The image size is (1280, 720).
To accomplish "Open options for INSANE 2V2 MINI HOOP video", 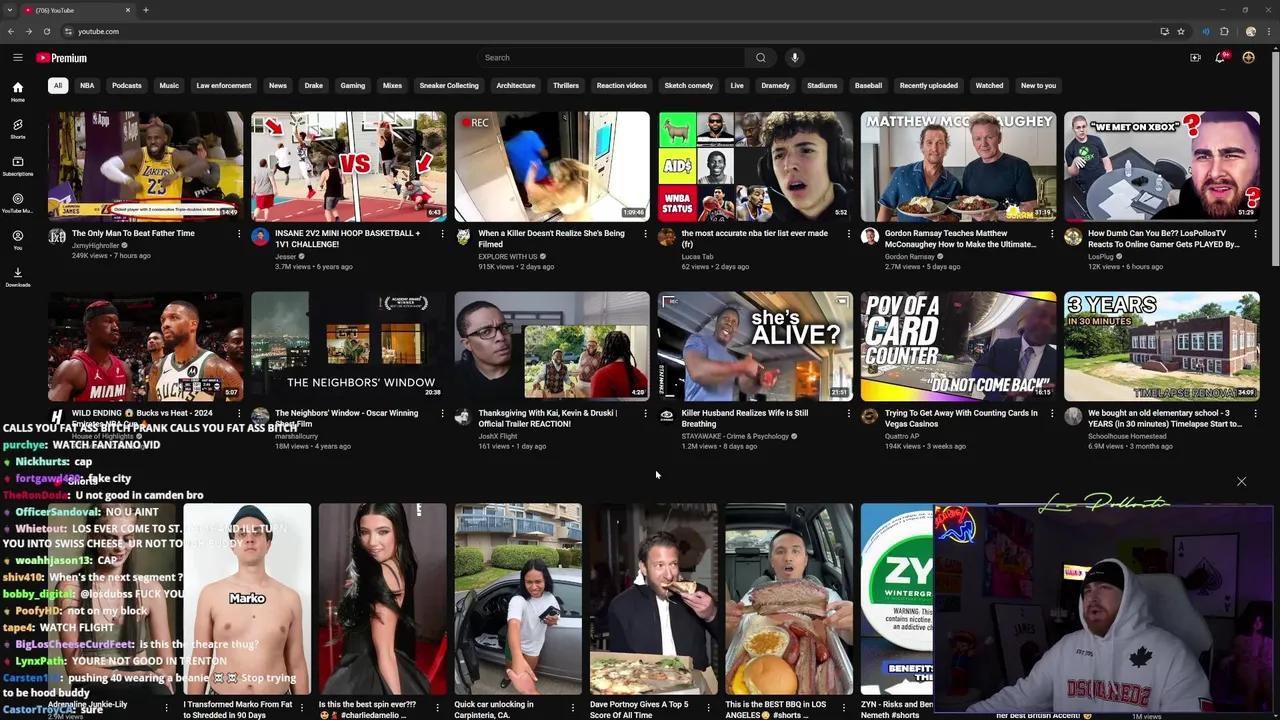I will click(442, 234).
